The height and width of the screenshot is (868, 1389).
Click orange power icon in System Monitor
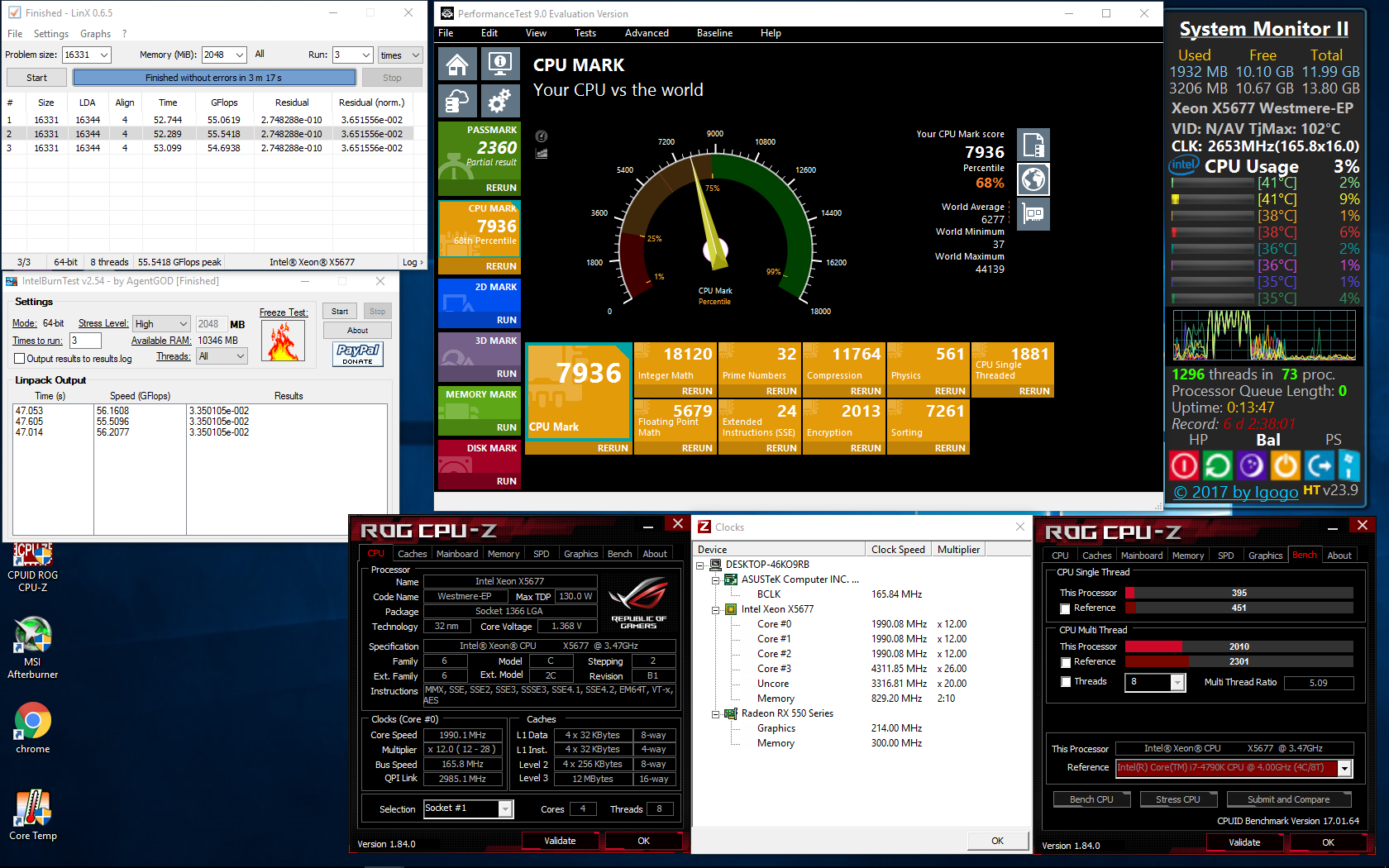coord(1285,466)
